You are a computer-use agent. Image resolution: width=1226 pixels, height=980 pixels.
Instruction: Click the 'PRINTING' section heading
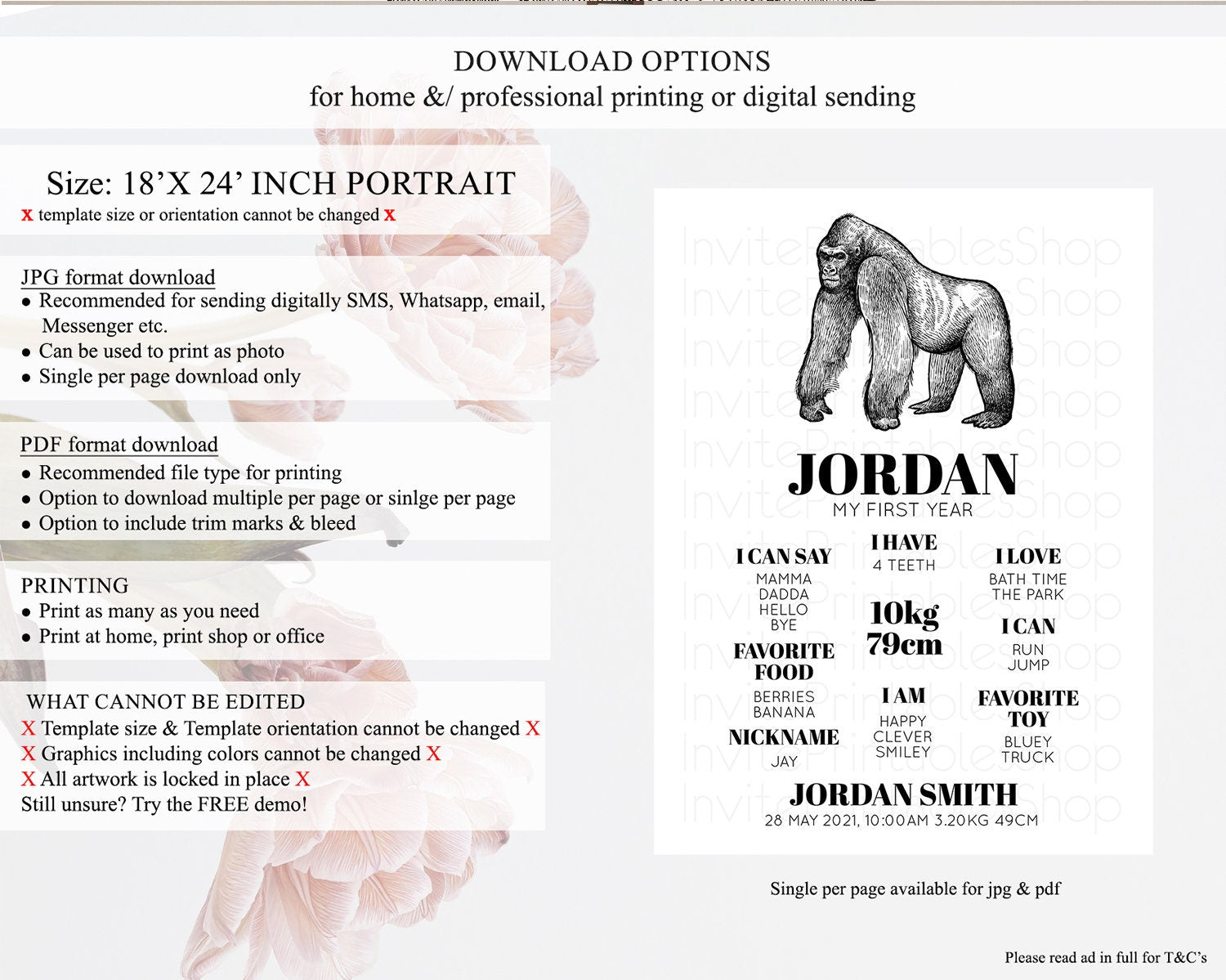(75, 585)
